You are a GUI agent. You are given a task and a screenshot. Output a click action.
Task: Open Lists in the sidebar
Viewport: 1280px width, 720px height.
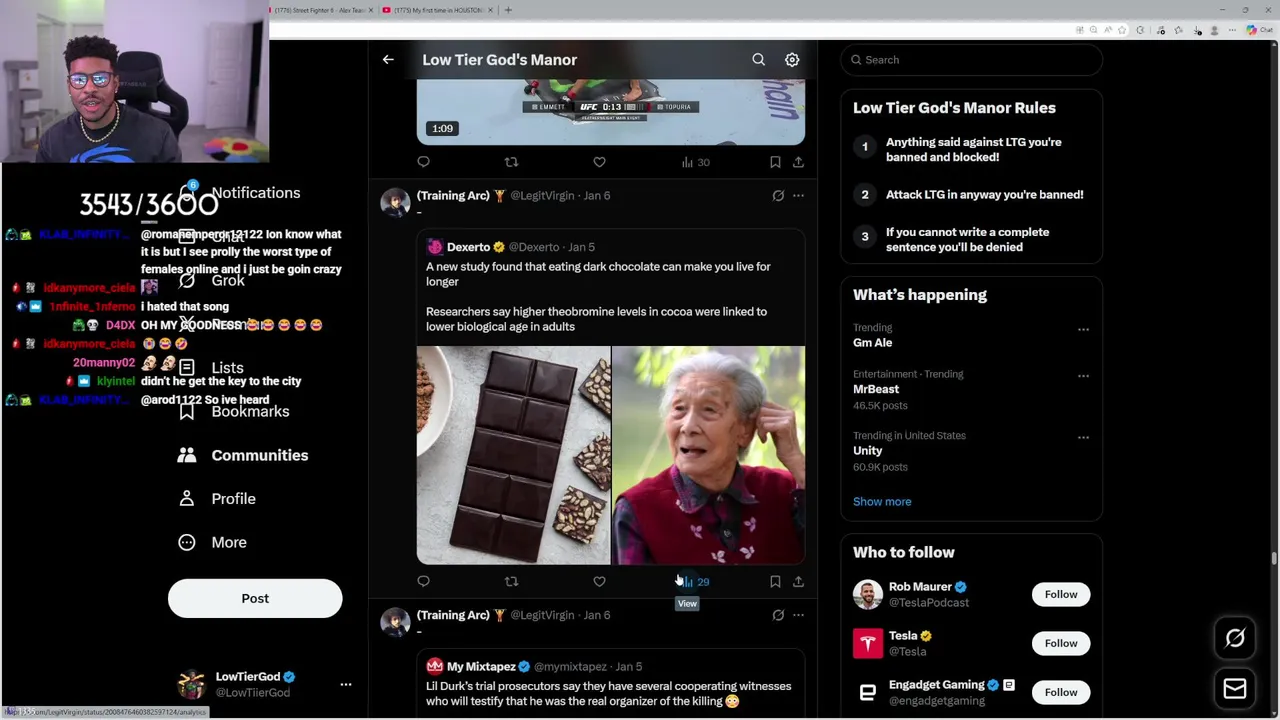coord(210,367)
